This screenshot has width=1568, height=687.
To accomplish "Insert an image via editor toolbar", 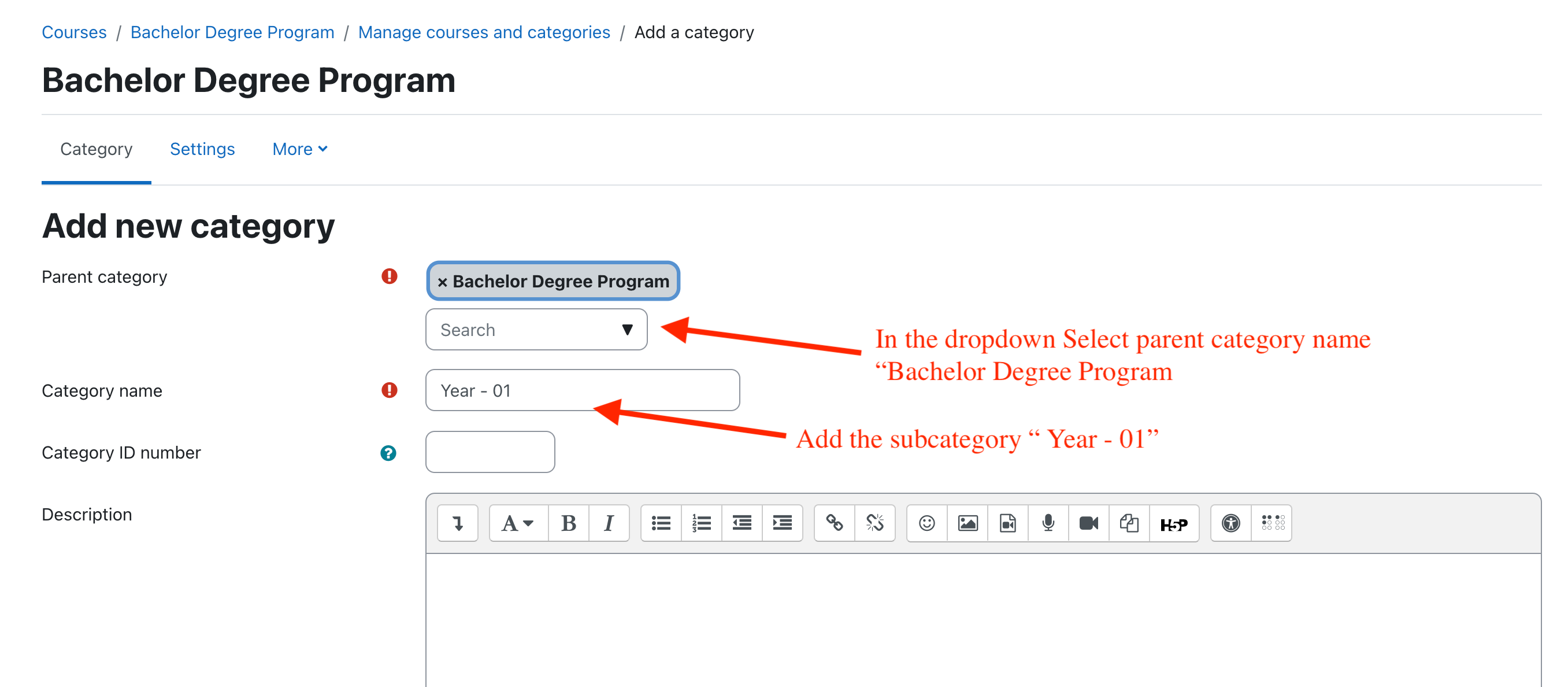I will click(x=968, y=523).
